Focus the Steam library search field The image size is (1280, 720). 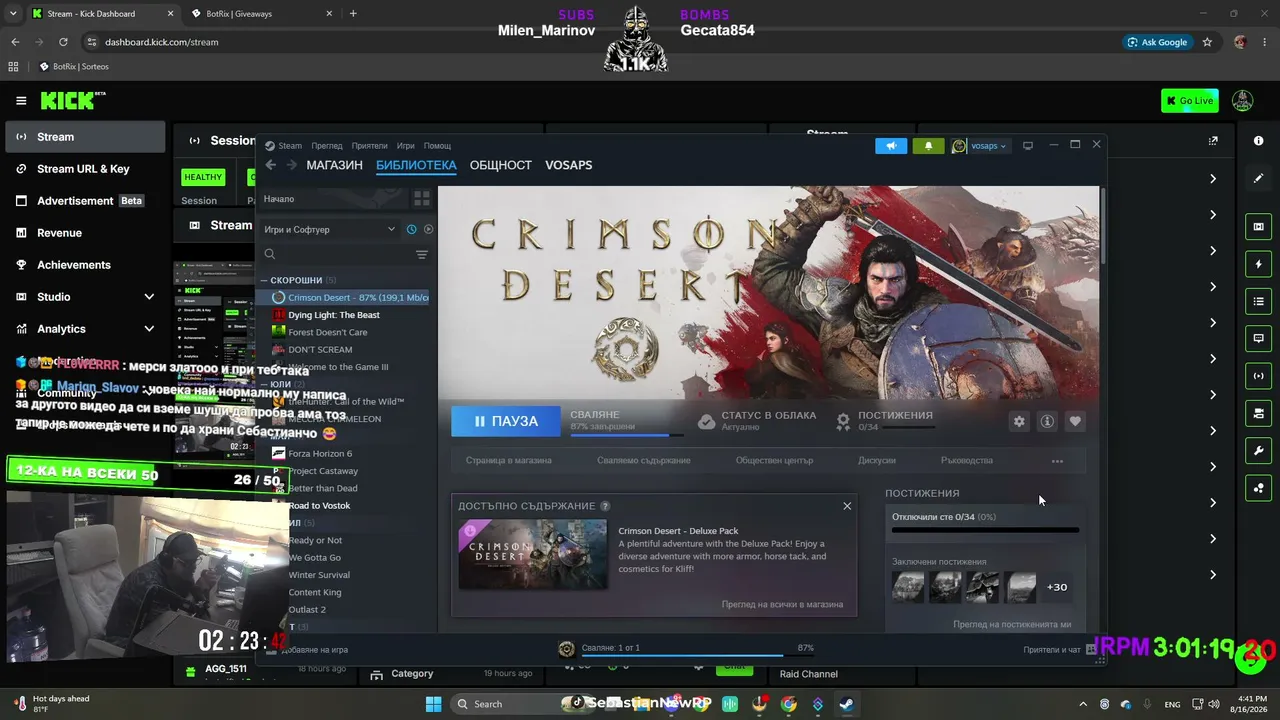click(x=335, y=255)
